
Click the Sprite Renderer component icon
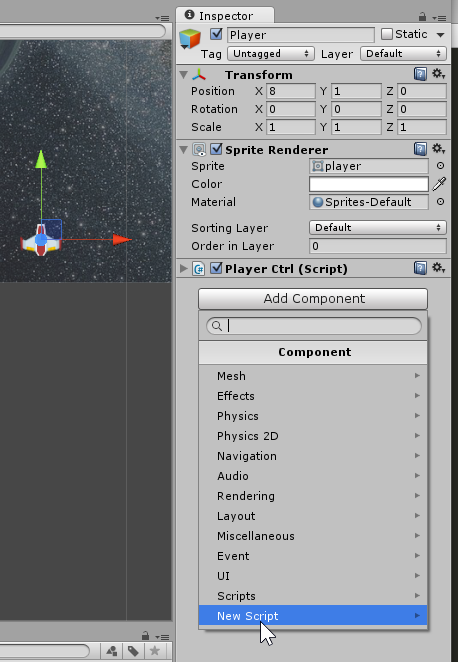point(199,149)
